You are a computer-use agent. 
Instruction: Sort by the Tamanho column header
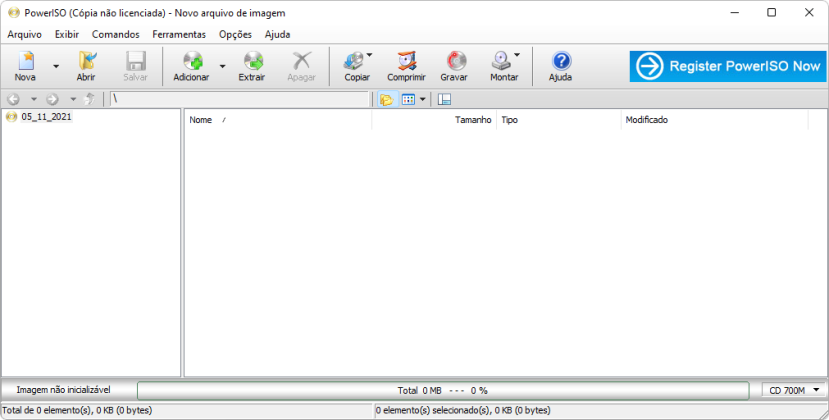click(435, 120)
